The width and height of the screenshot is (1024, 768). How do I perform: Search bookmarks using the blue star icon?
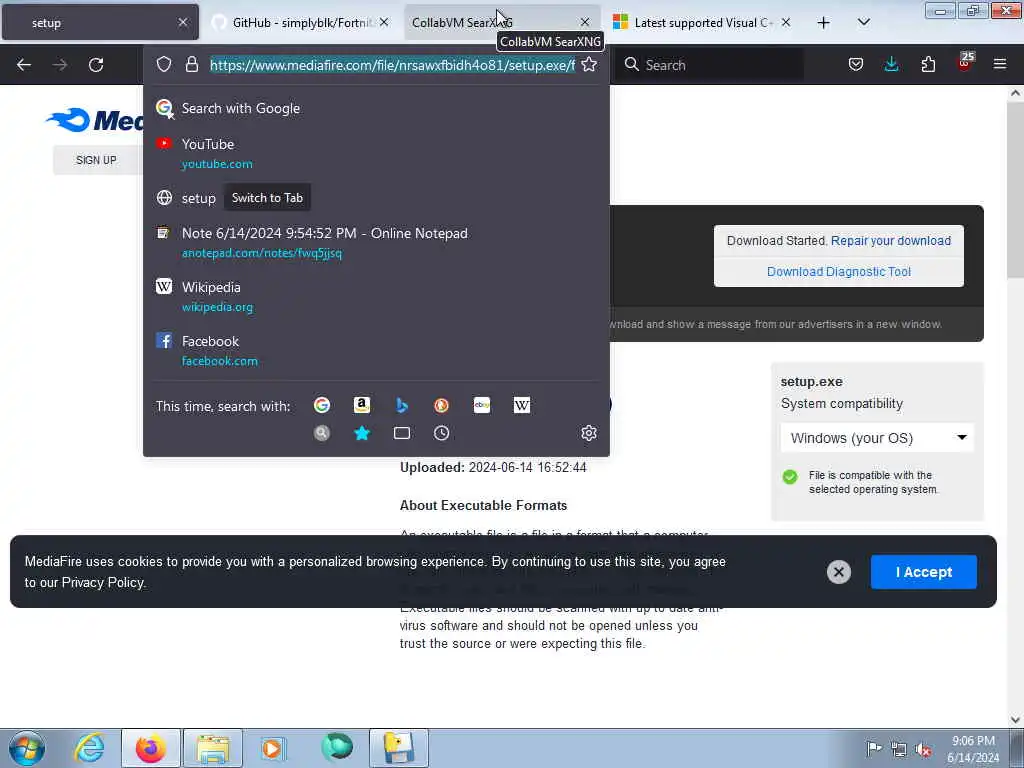(362, 433)
